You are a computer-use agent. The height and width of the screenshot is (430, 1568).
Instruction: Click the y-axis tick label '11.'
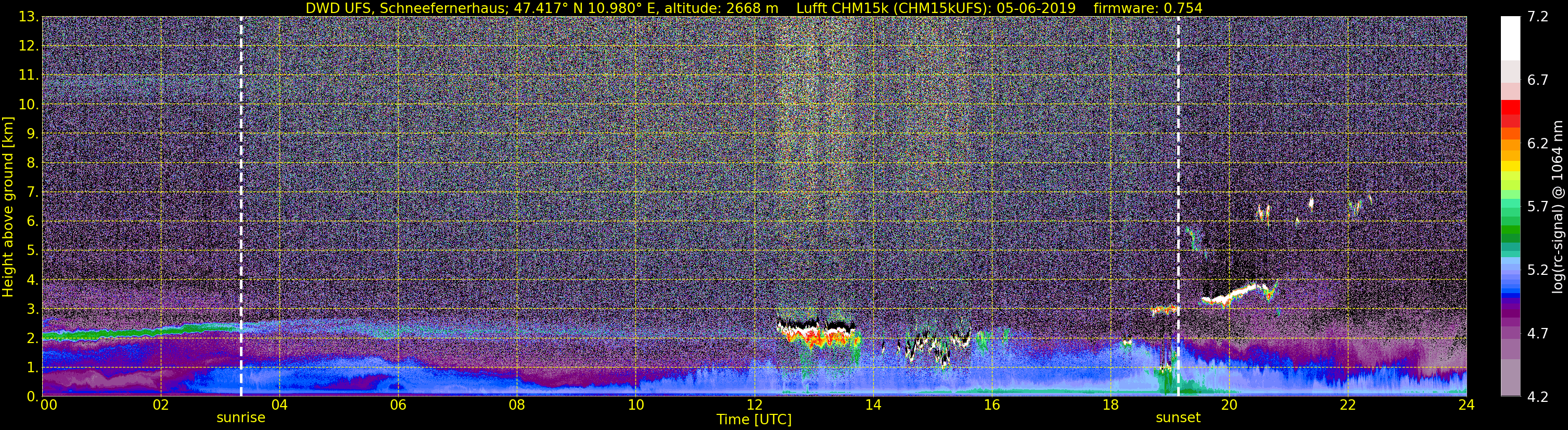[29, 75]
